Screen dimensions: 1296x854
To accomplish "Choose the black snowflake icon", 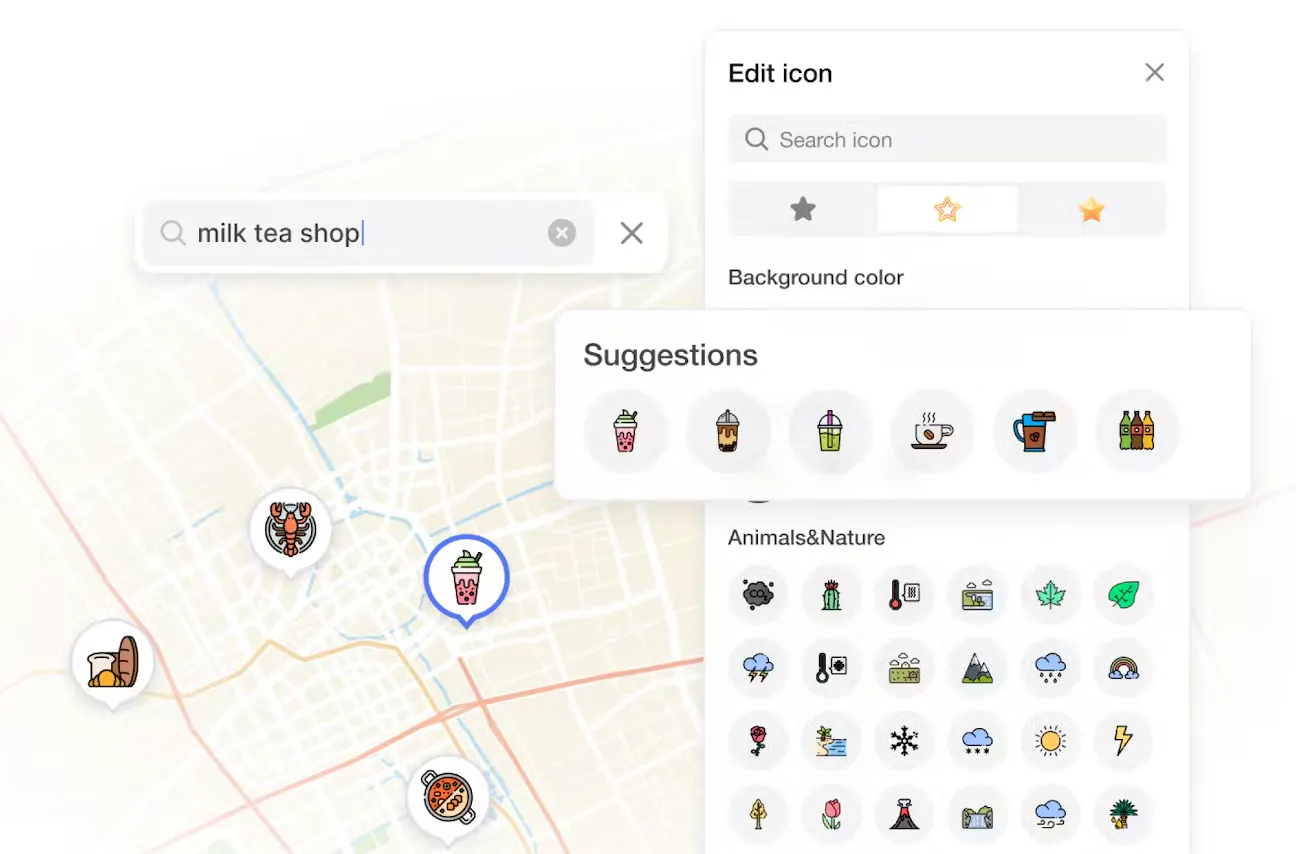I will coord(904,741).
